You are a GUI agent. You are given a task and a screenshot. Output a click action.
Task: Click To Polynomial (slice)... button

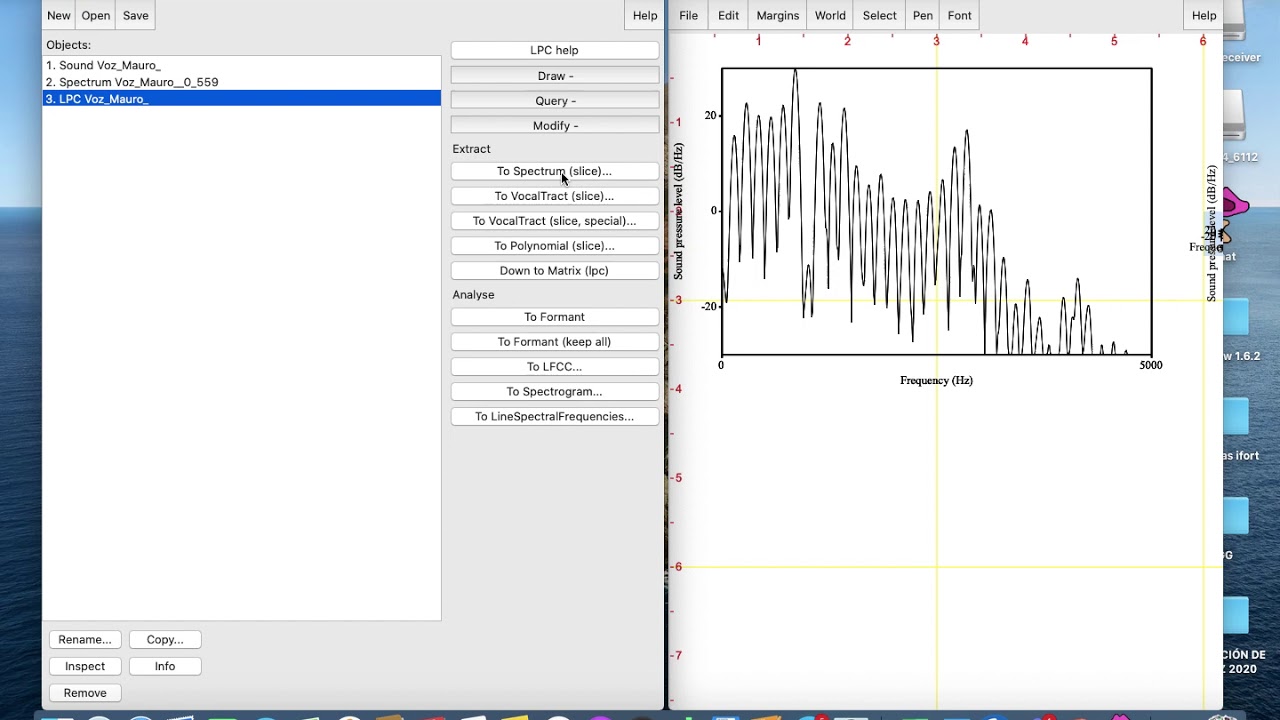555,246
